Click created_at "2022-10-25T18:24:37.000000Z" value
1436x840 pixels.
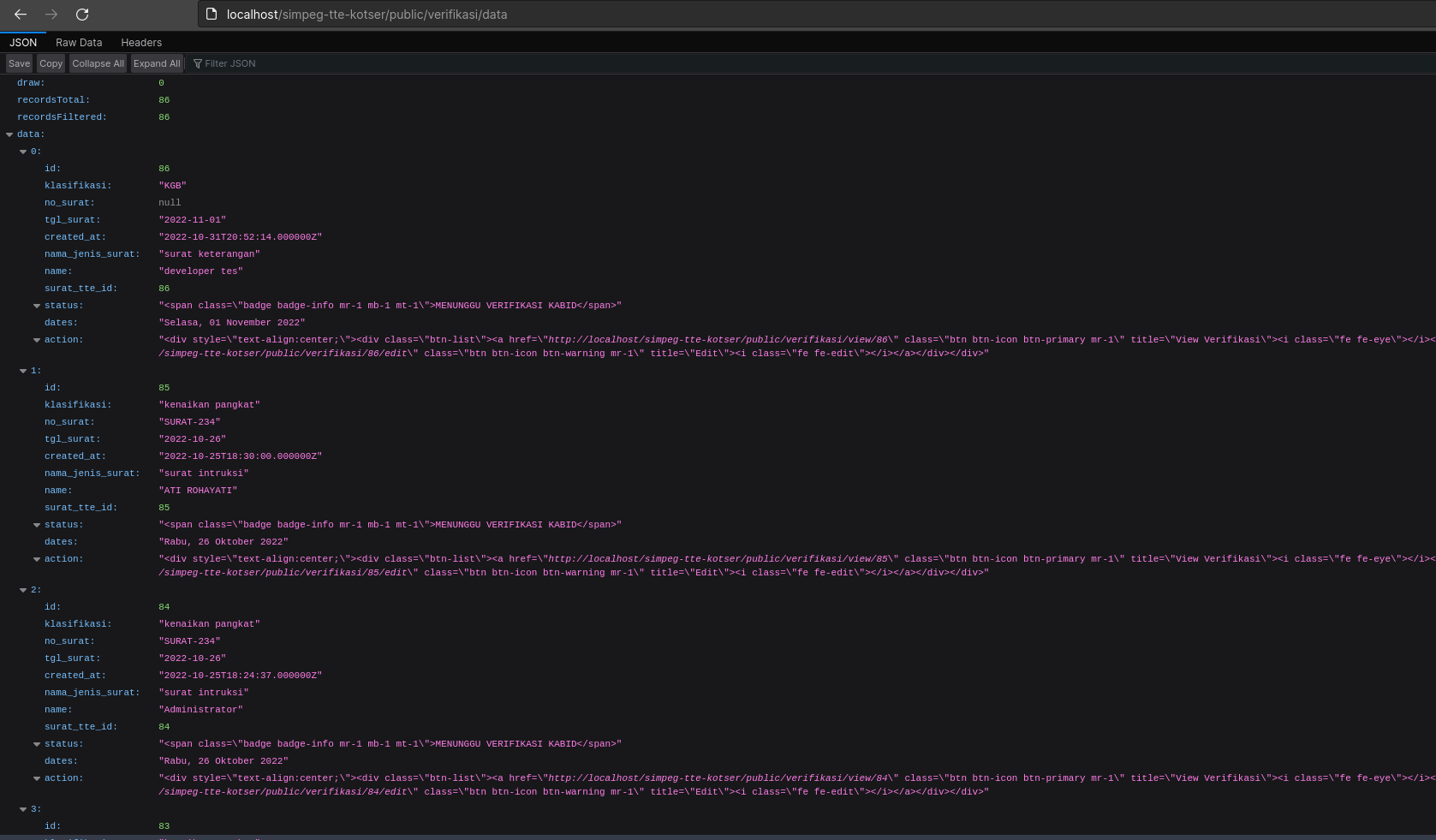(x=241, y=676)
